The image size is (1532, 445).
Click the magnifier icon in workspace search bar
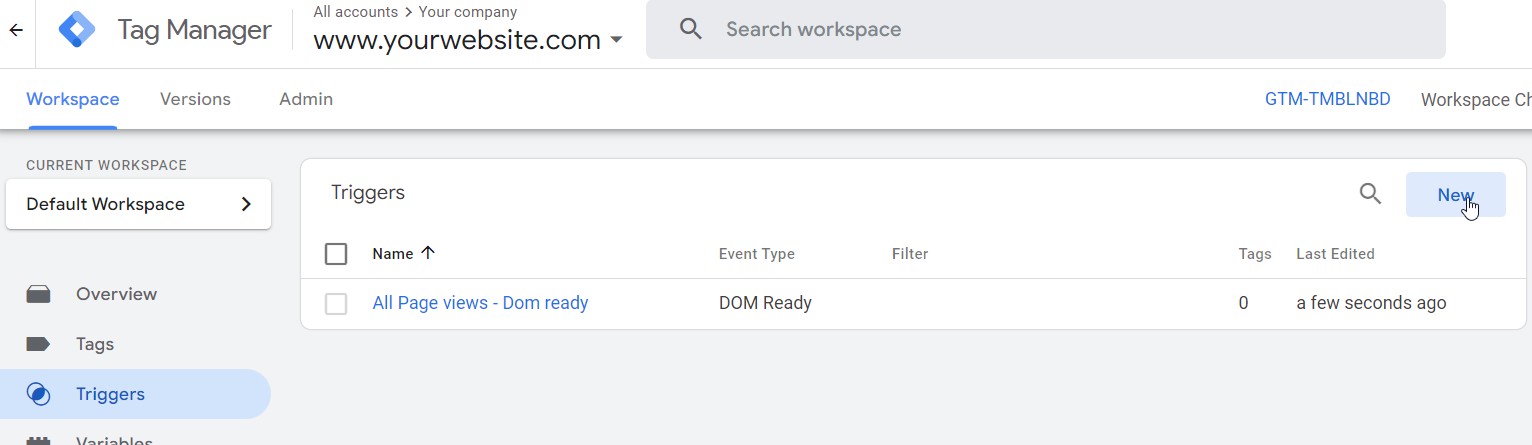(691, 29)
